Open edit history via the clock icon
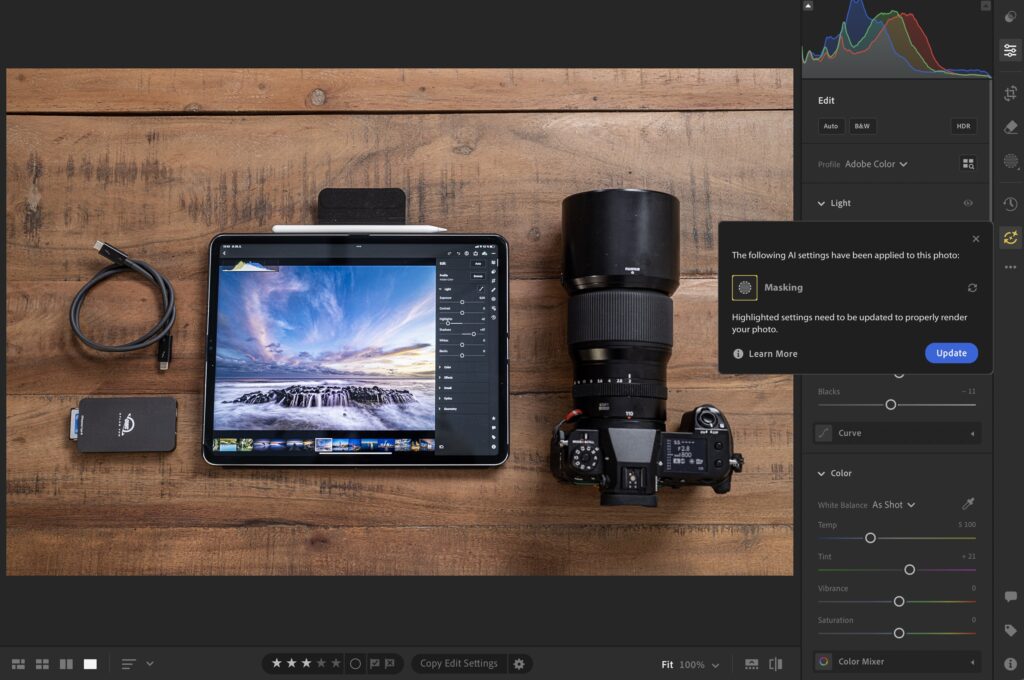The height and width of the screenshot is (680, 1024). click(x=1011, y=205)
